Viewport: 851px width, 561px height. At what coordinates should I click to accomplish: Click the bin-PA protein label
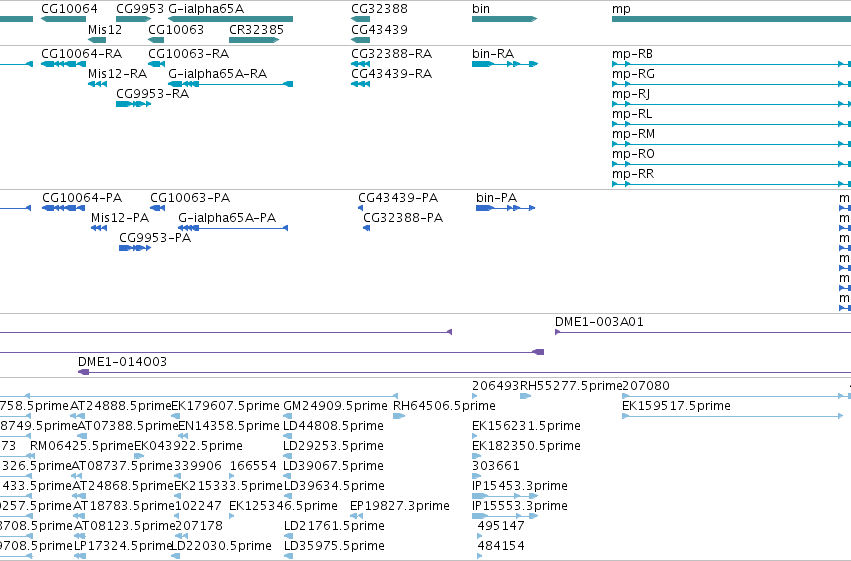point(497,197)
